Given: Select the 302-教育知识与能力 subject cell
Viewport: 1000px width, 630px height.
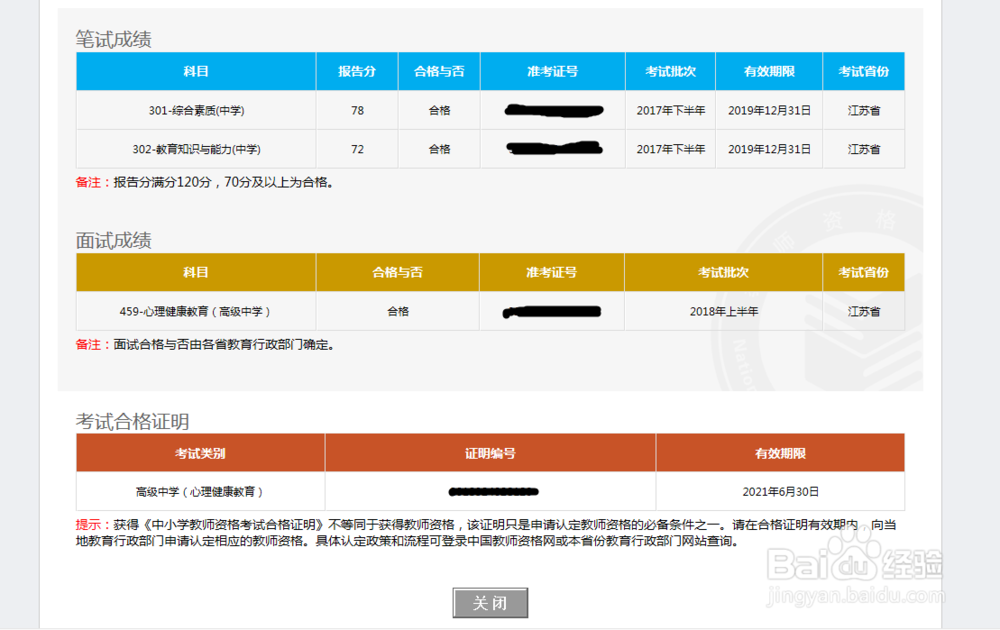Looking at the screenshot, I should tap(195, 149).
